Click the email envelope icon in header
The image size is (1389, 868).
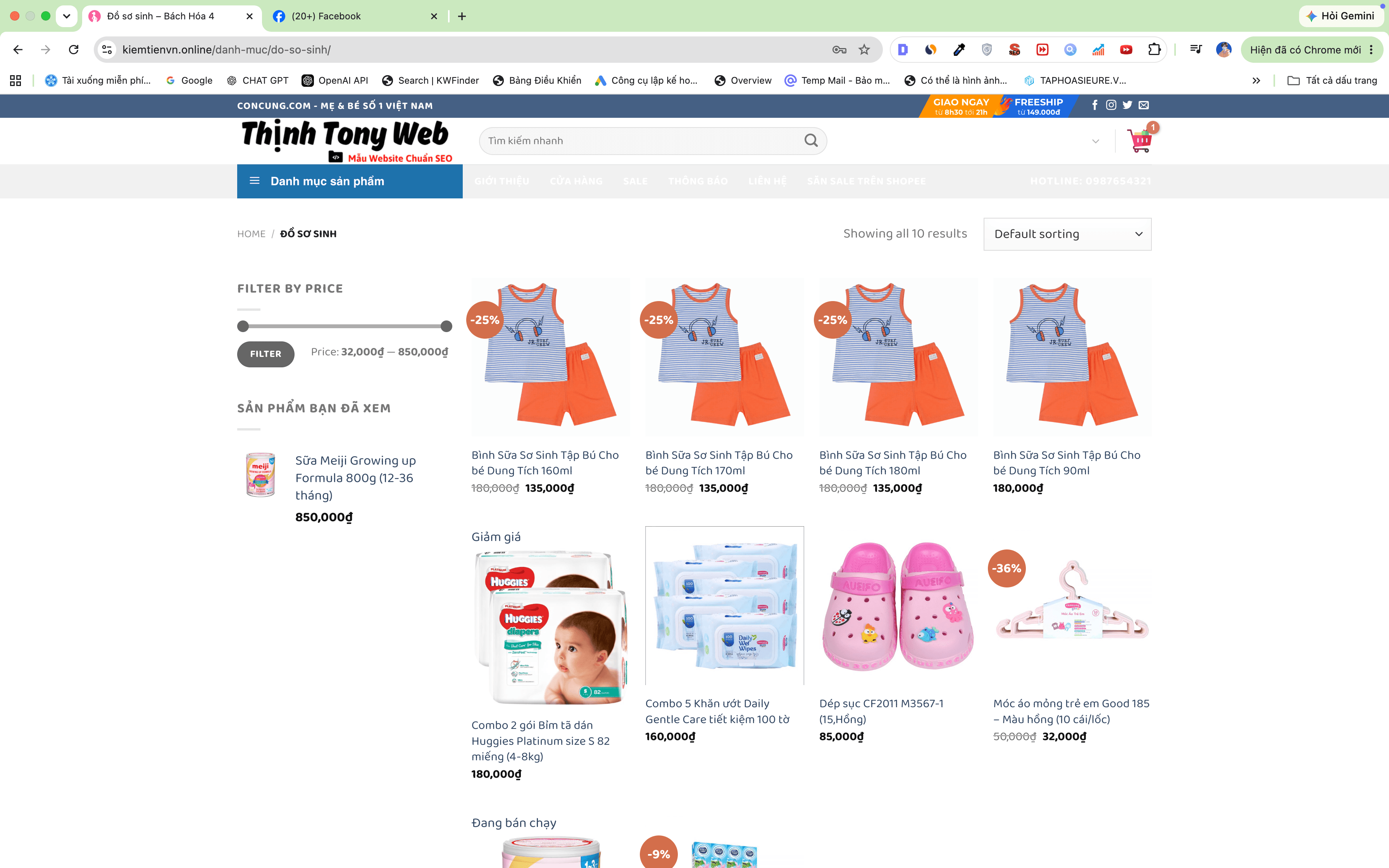(x=1144, y=105)
